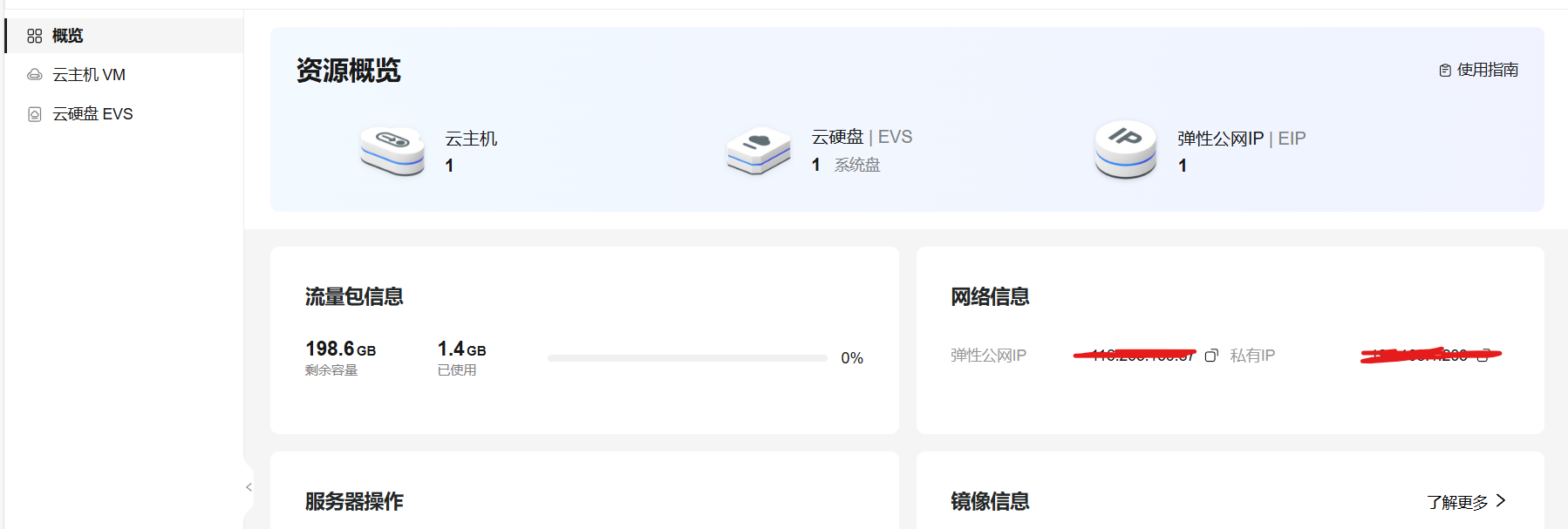The width and height of the screenshot is (1568, 529).
Task: Copy the elastic public IP address
Action: [x=1211, y=356]
